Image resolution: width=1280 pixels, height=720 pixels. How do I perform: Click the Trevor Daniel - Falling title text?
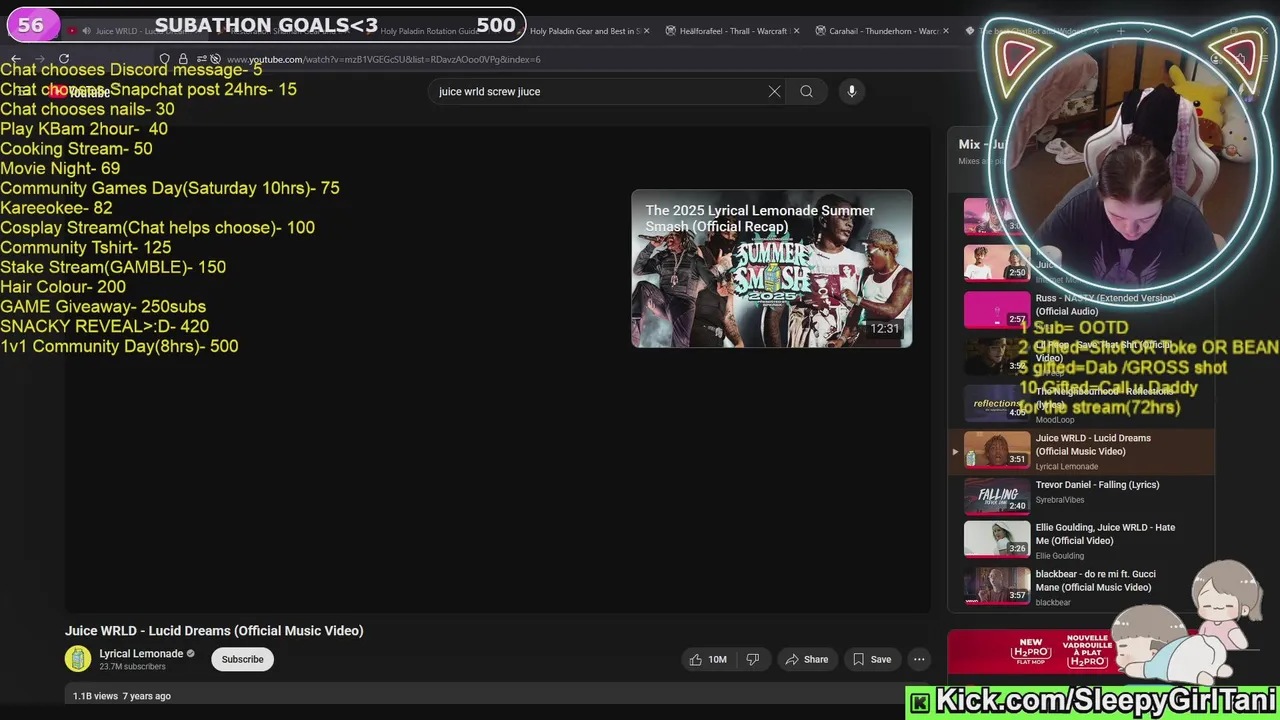(1097, 485)
